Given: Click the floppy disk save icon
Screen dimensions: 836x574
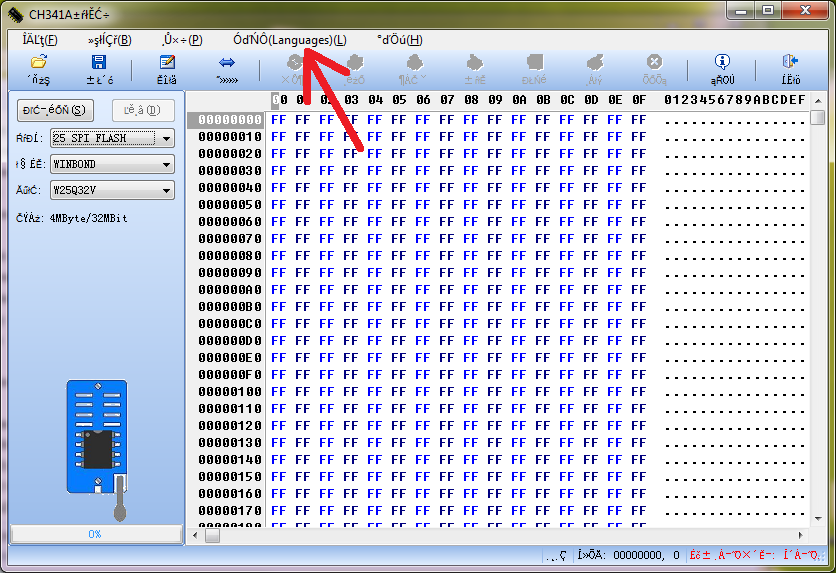Looking at the screenshot, I should pyautogui.click(x=99, y=62).
